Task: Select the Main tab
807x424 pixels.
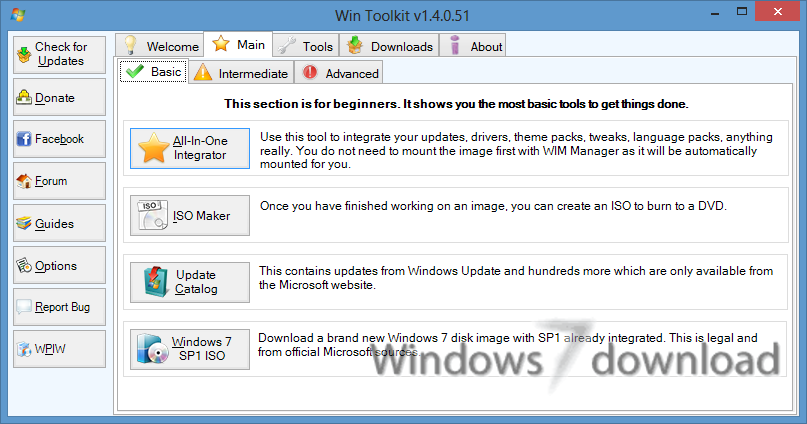Action: (238, 45)
